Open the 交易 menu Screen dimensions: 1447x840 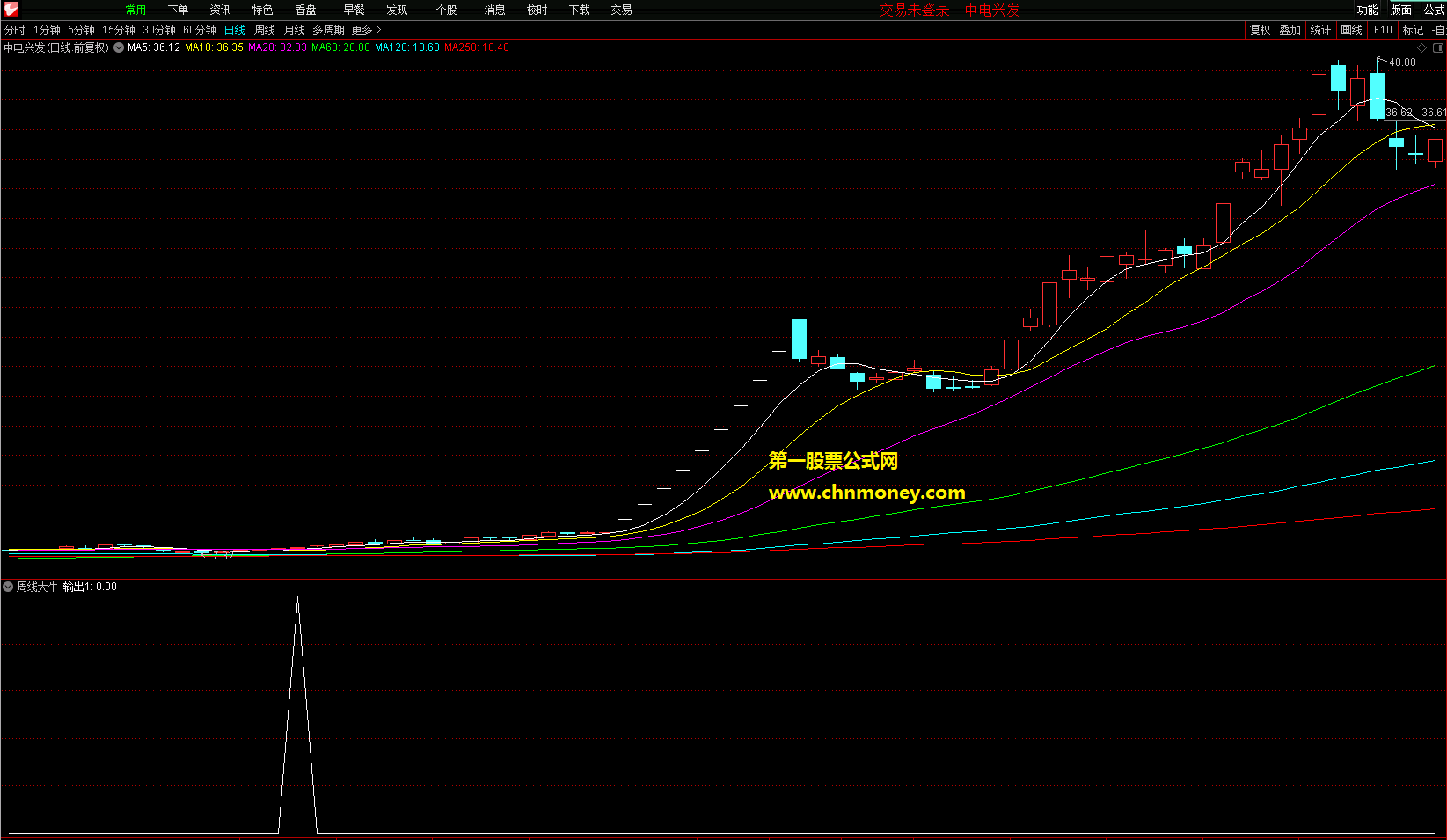click(621, 10)
